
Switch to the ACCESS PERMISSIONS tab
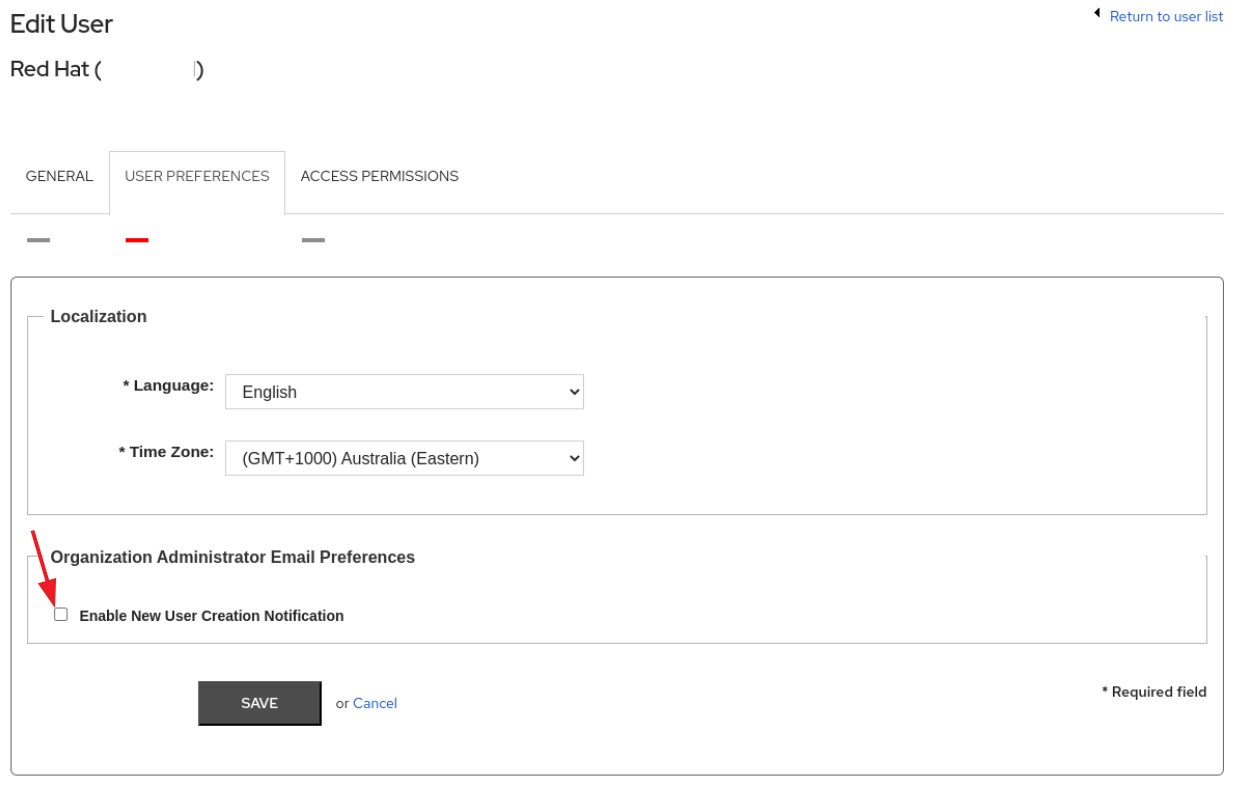(x=379, y=176)
